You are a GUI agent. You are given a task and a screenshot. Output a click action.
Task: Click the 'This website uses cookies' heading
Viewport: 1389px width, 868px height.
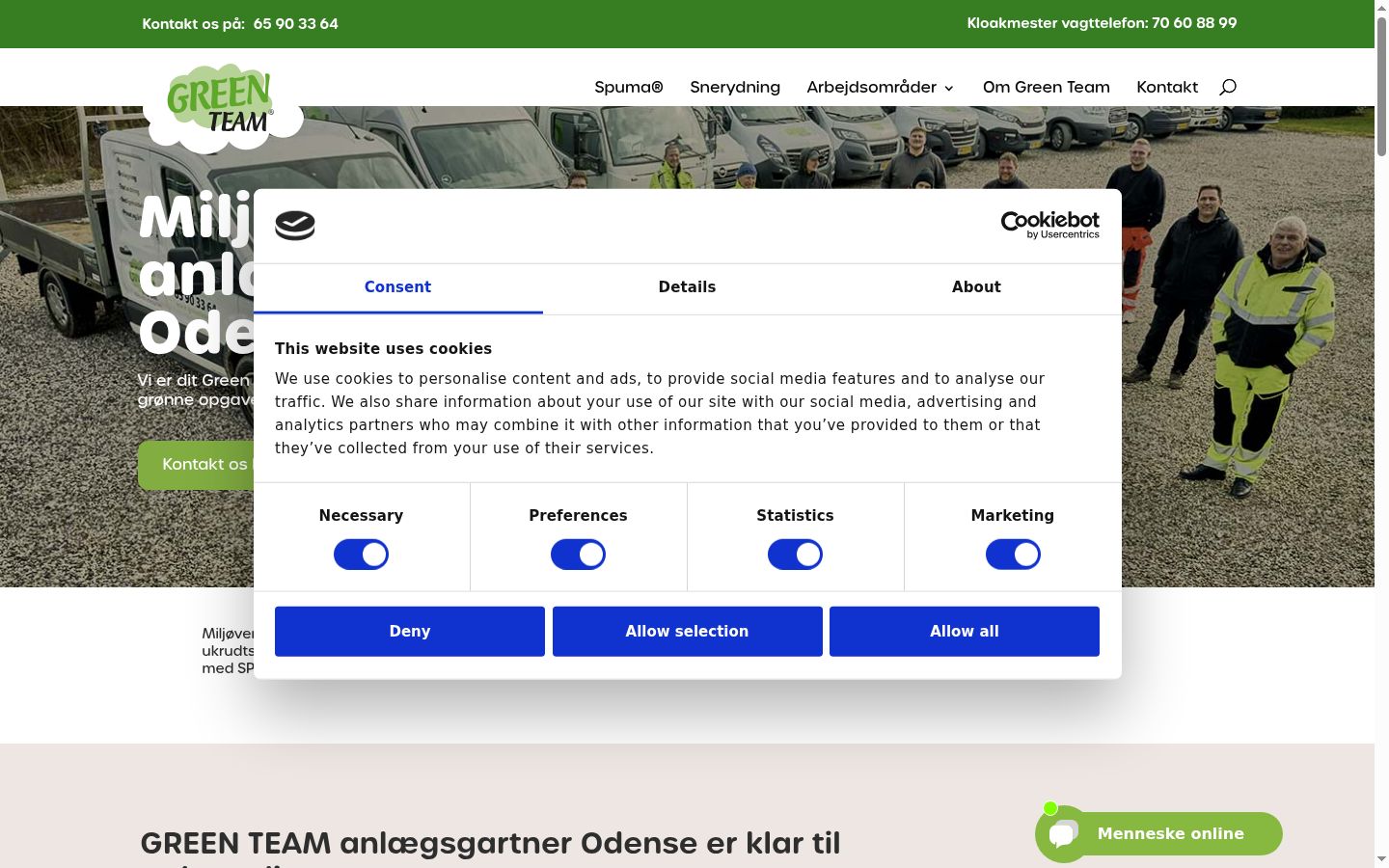click(383, 349)
